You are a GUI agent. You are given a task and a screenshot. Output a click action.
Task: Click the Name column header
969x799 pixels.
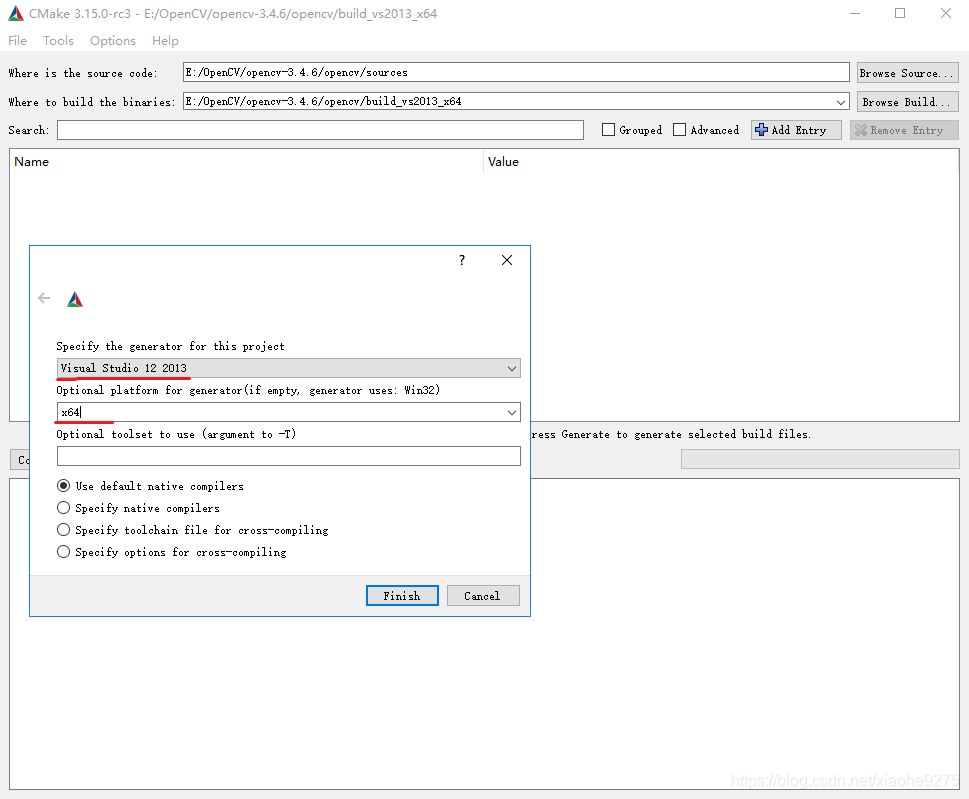[x=32, y=162]
